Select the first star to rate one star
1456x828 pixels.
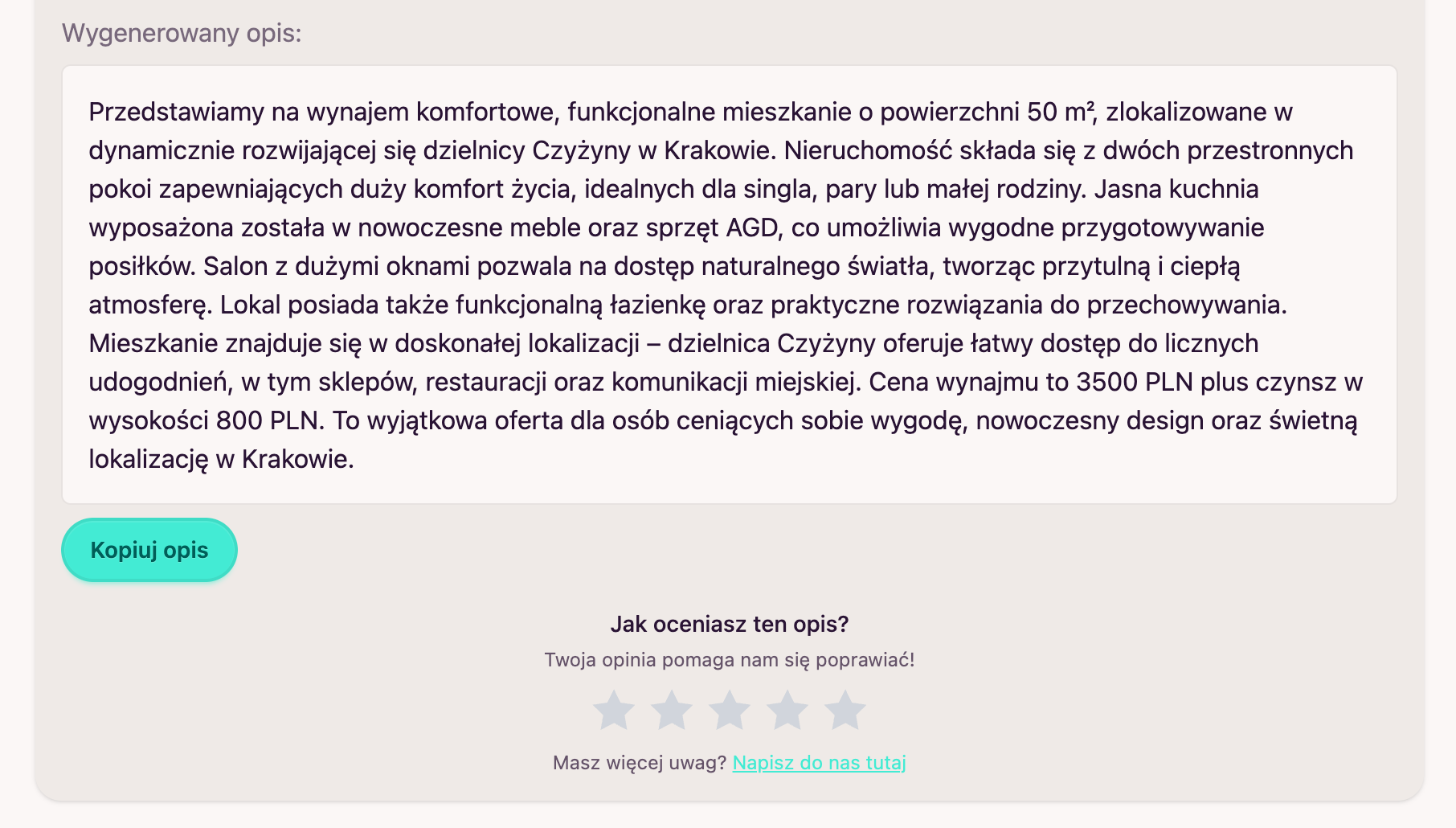(x=614, y=710)
